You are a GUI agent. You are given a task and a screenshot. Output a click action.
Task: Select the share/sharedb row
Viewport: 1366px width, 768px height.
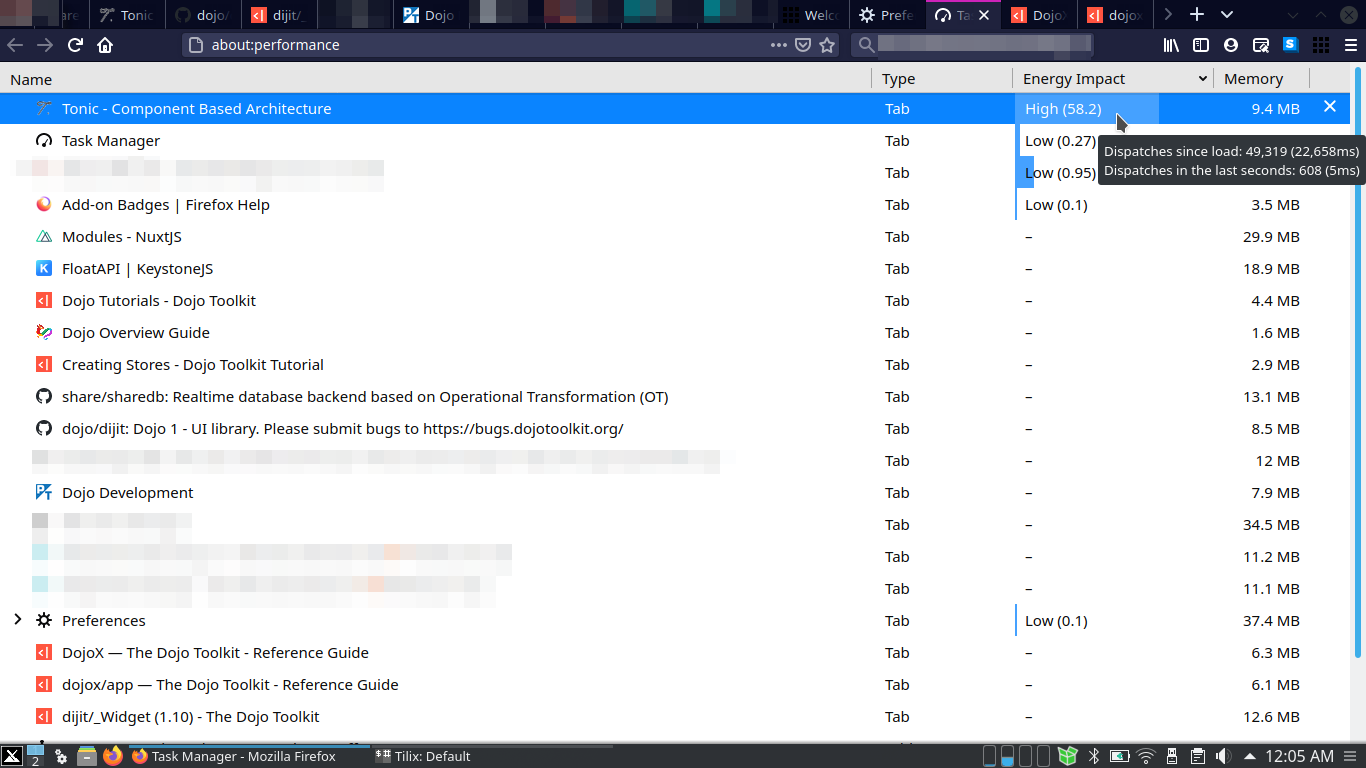click(675, 396)
